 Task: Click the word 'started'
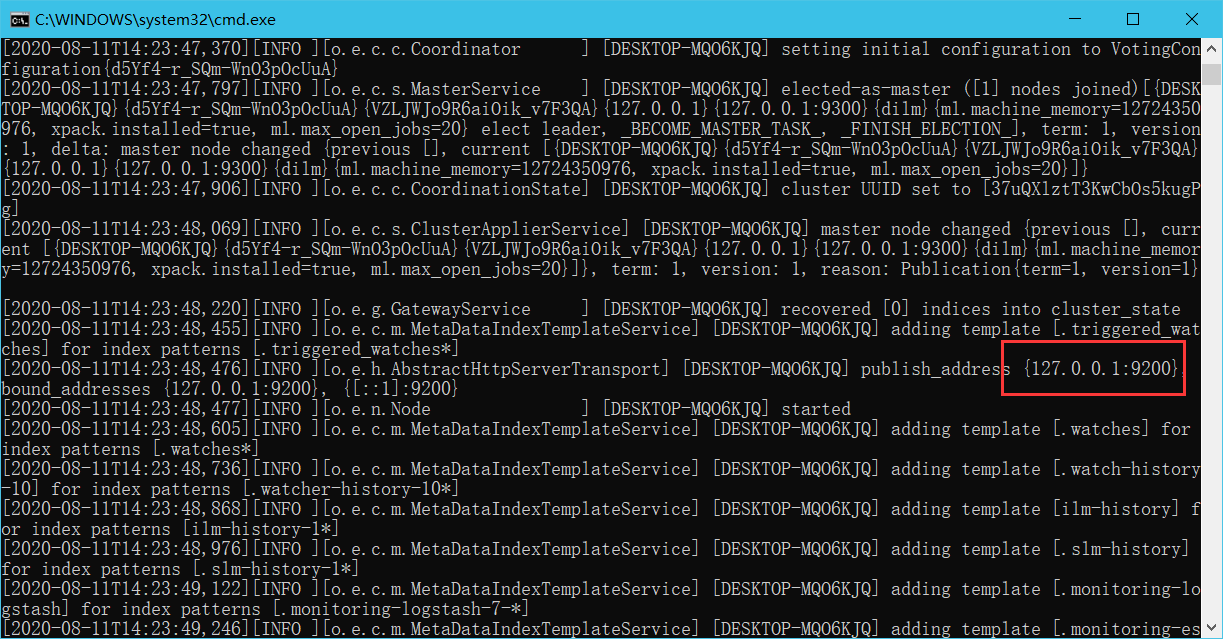(816, 409)
